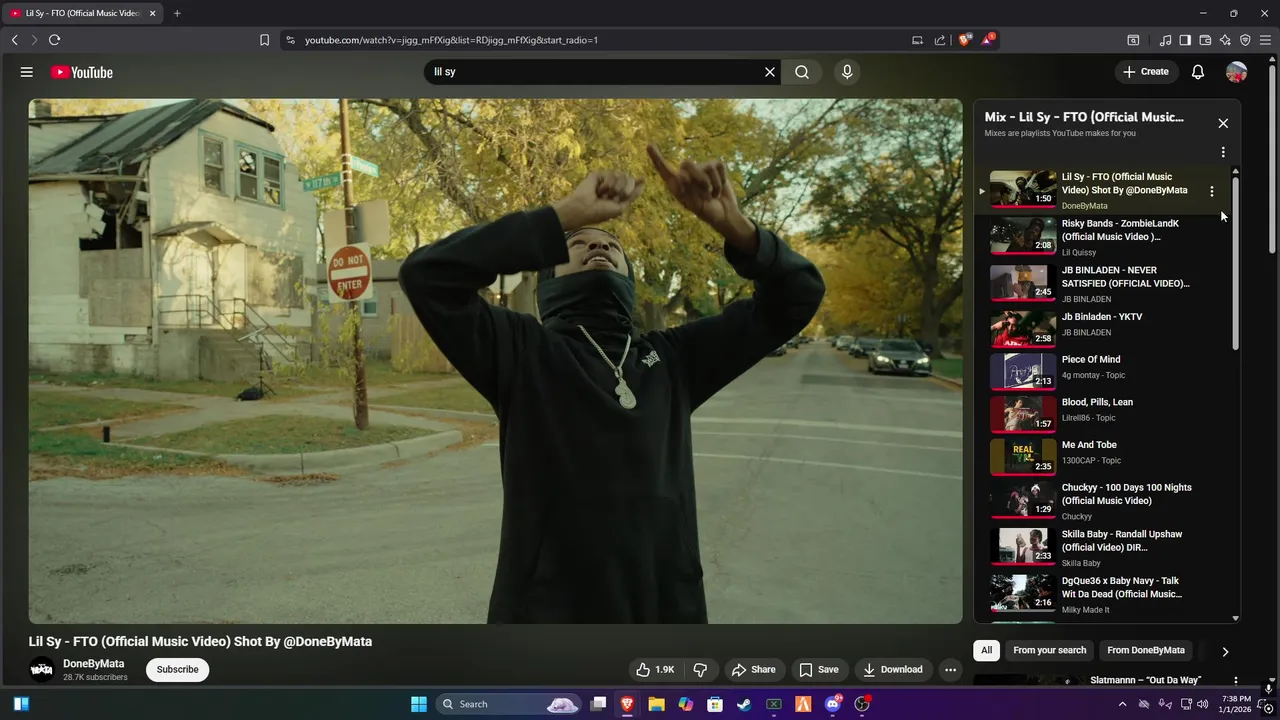The width and height of the screenshot is (1280, 720).
Task: Click the browser address bar URL
Action: (451, 40)
